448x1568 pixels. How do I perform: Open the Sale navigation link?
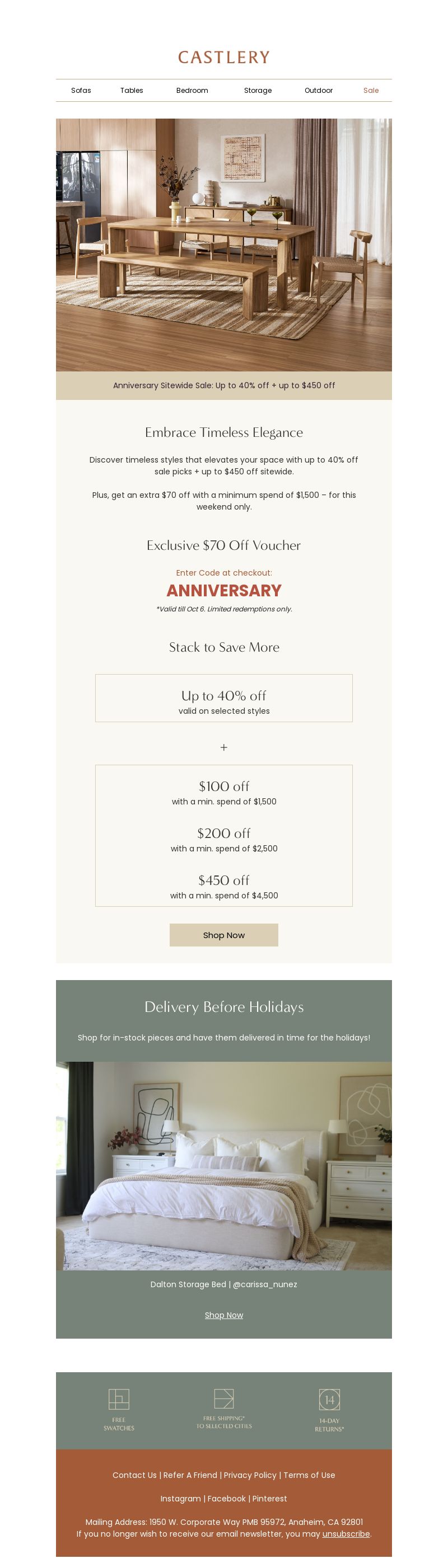[371, 90]
